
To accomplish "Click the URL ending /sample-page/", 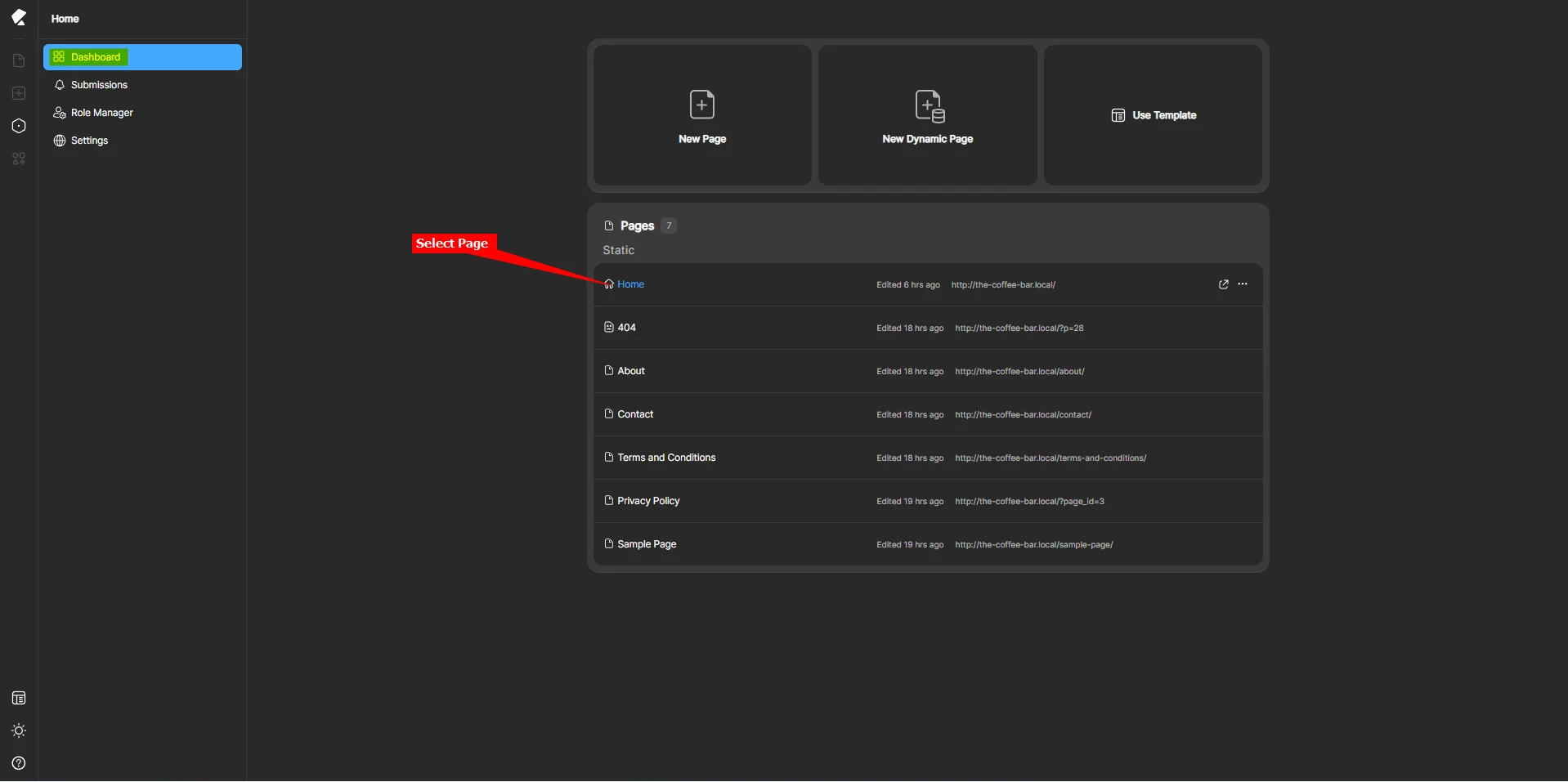I will click(x=1034, y=545).
